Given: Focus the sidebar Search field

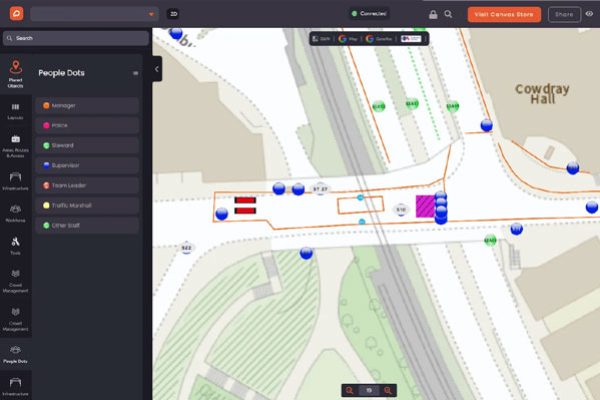Looking at the screenshot, I should click(x=76, y=38).
